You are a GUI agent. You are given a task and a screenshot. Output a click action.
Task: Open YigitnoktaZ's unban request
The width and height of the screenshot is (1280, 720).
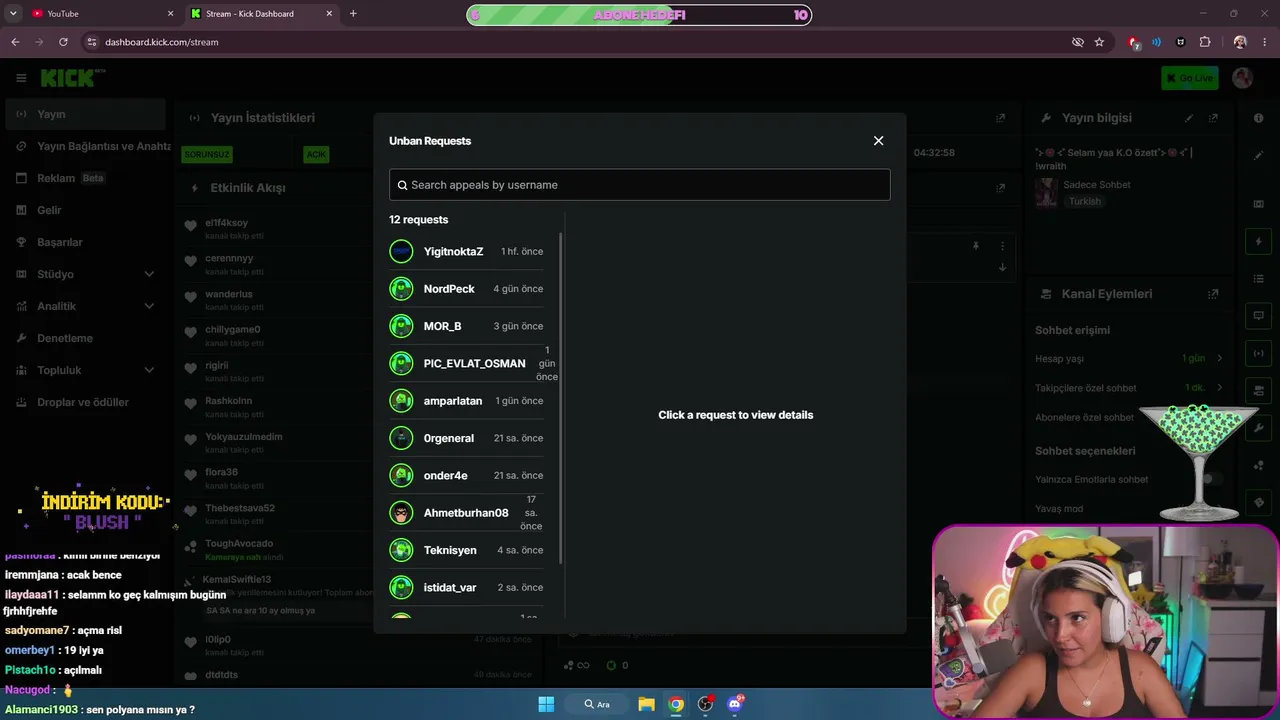click(467, 251)
